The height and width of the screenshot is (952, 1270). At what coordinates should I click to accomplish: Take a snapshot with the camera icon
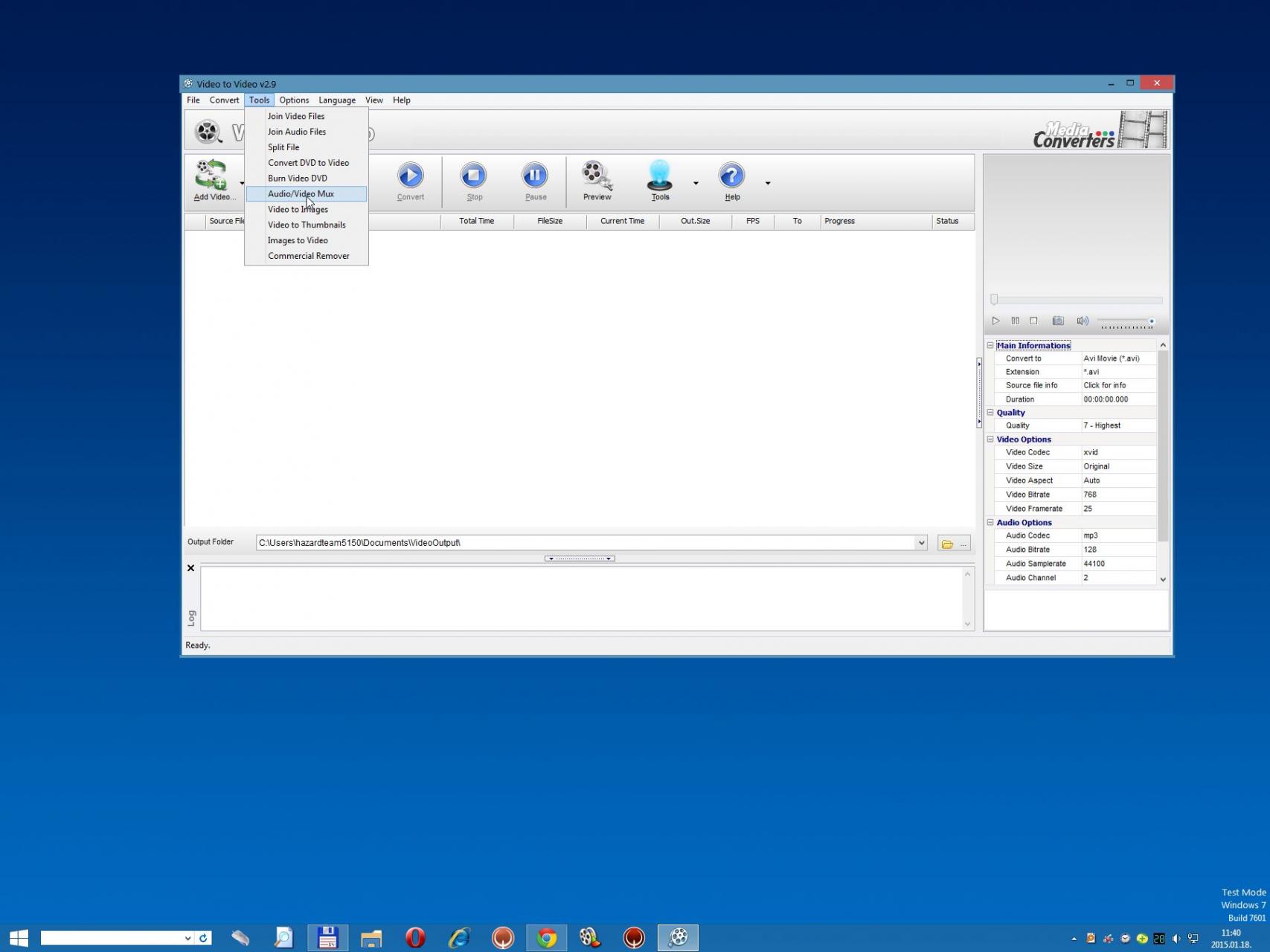[x=1057, y=321]
